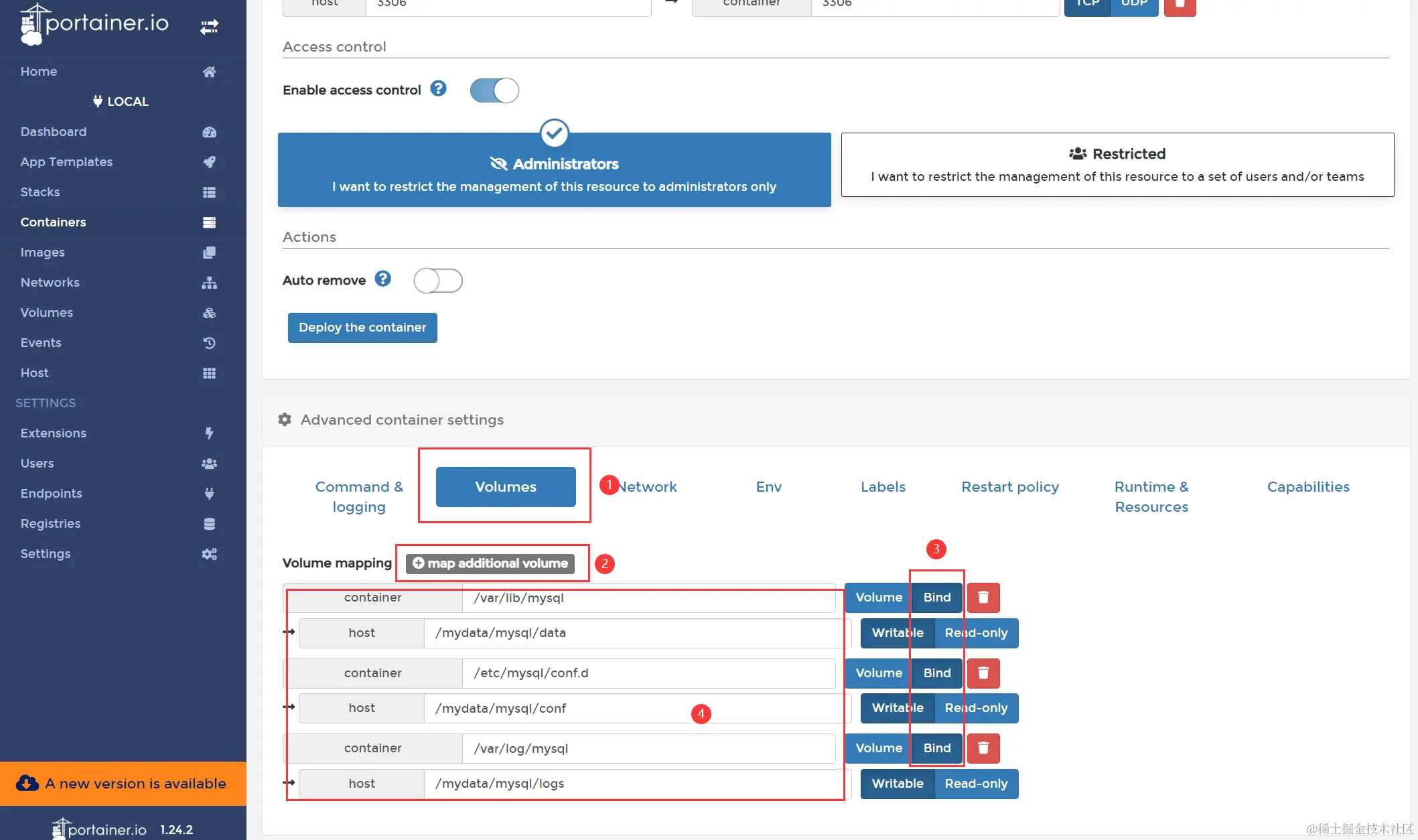Delete the /var/lib/mysql volume mapping

983,598
